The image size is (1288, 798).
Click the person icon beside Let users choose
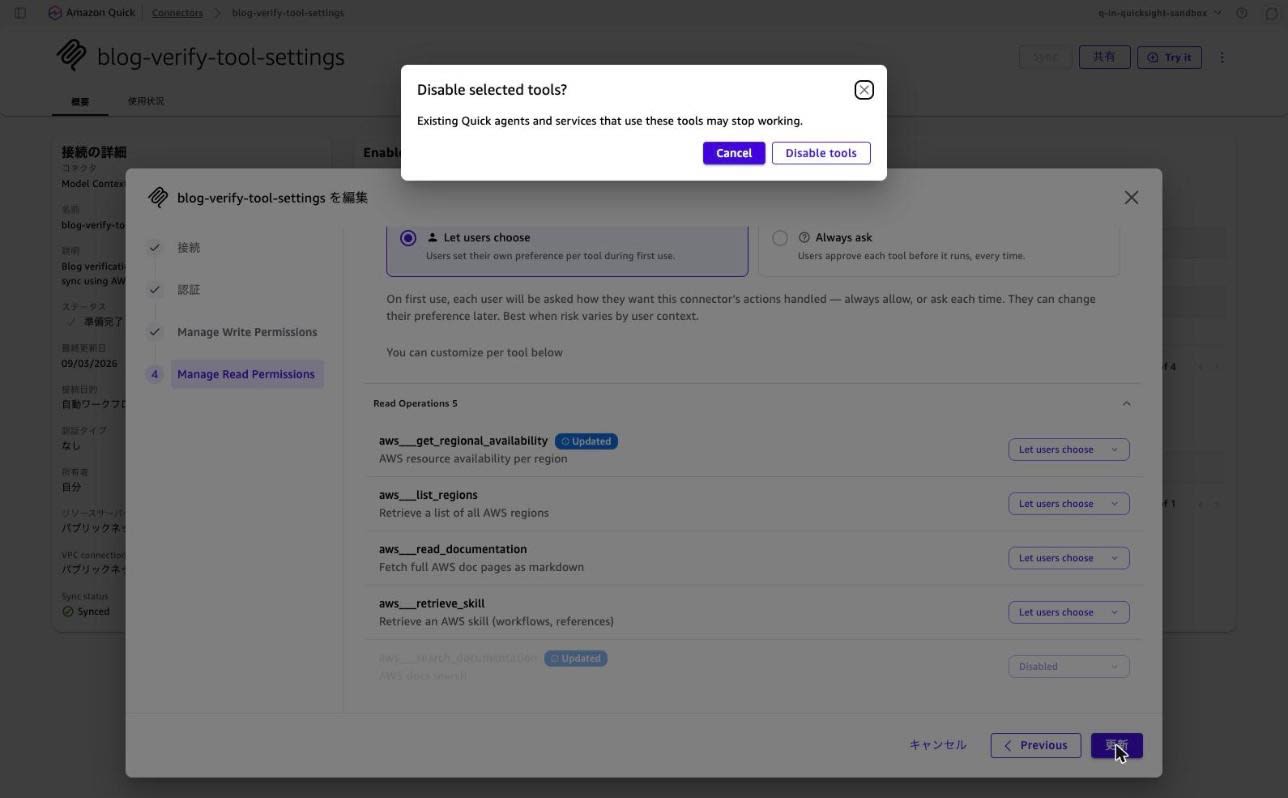click(x=432, y=238)
